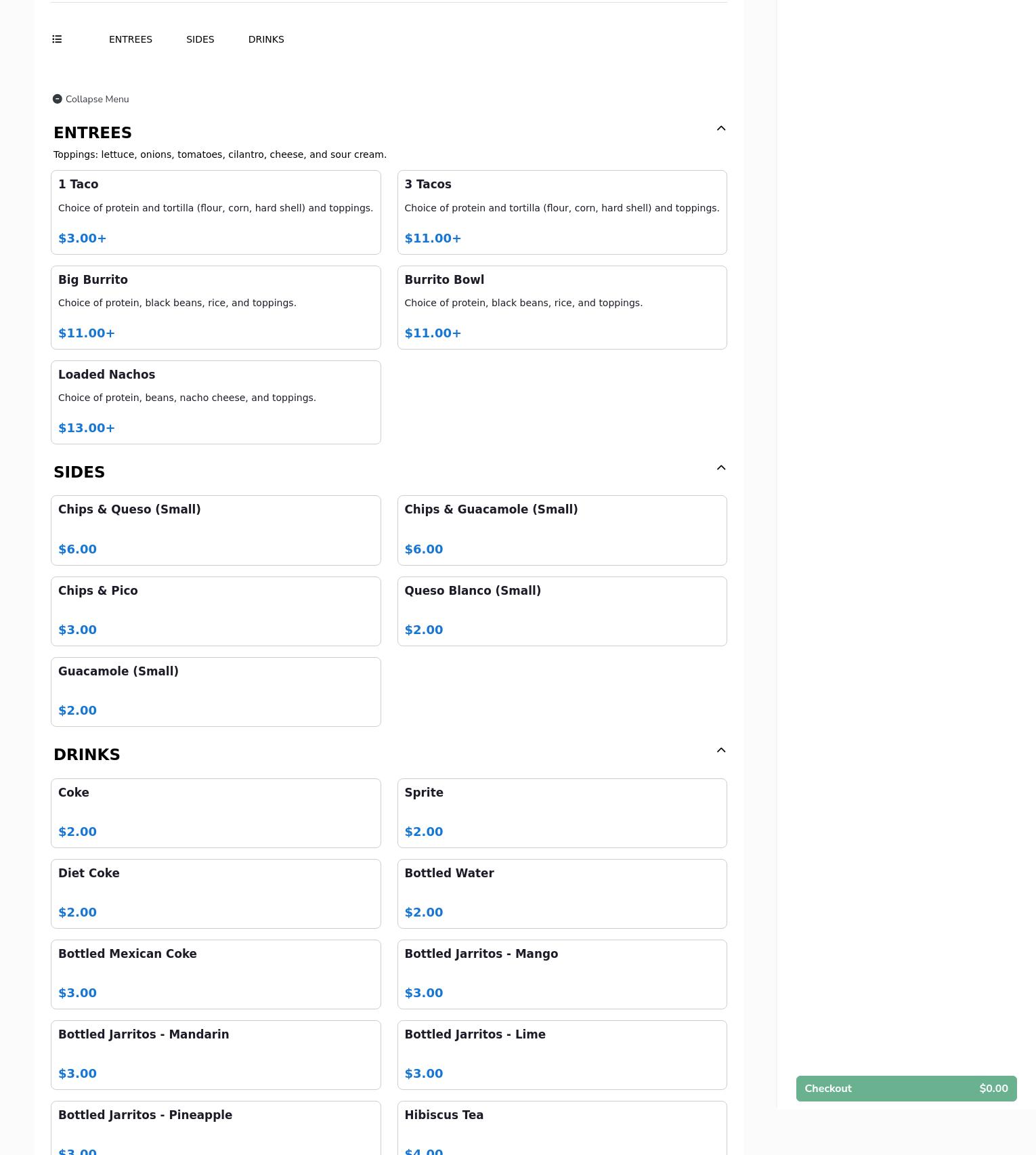Add Loaded Nachos to order
The image size is (1036, 1155).
click(x=215, y=402)
